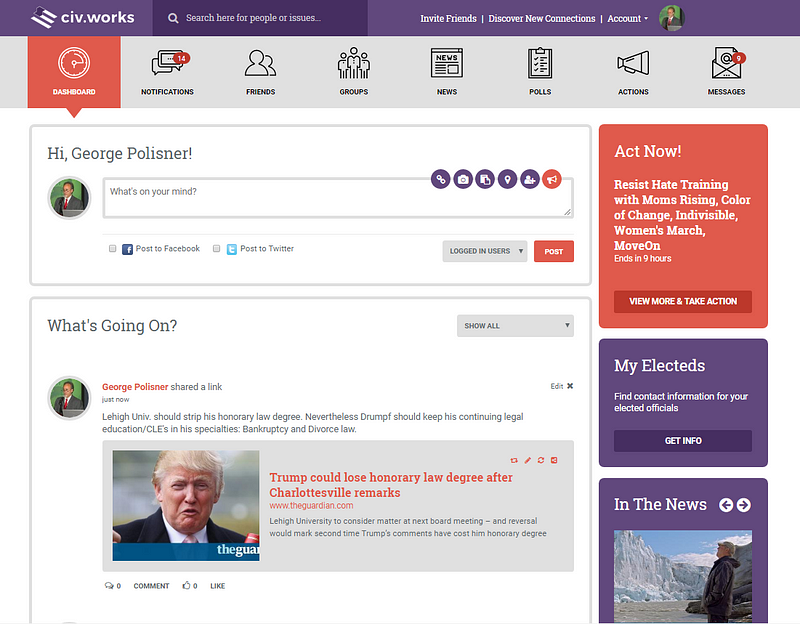Click the camera photo upload icon

click(463, 179)
